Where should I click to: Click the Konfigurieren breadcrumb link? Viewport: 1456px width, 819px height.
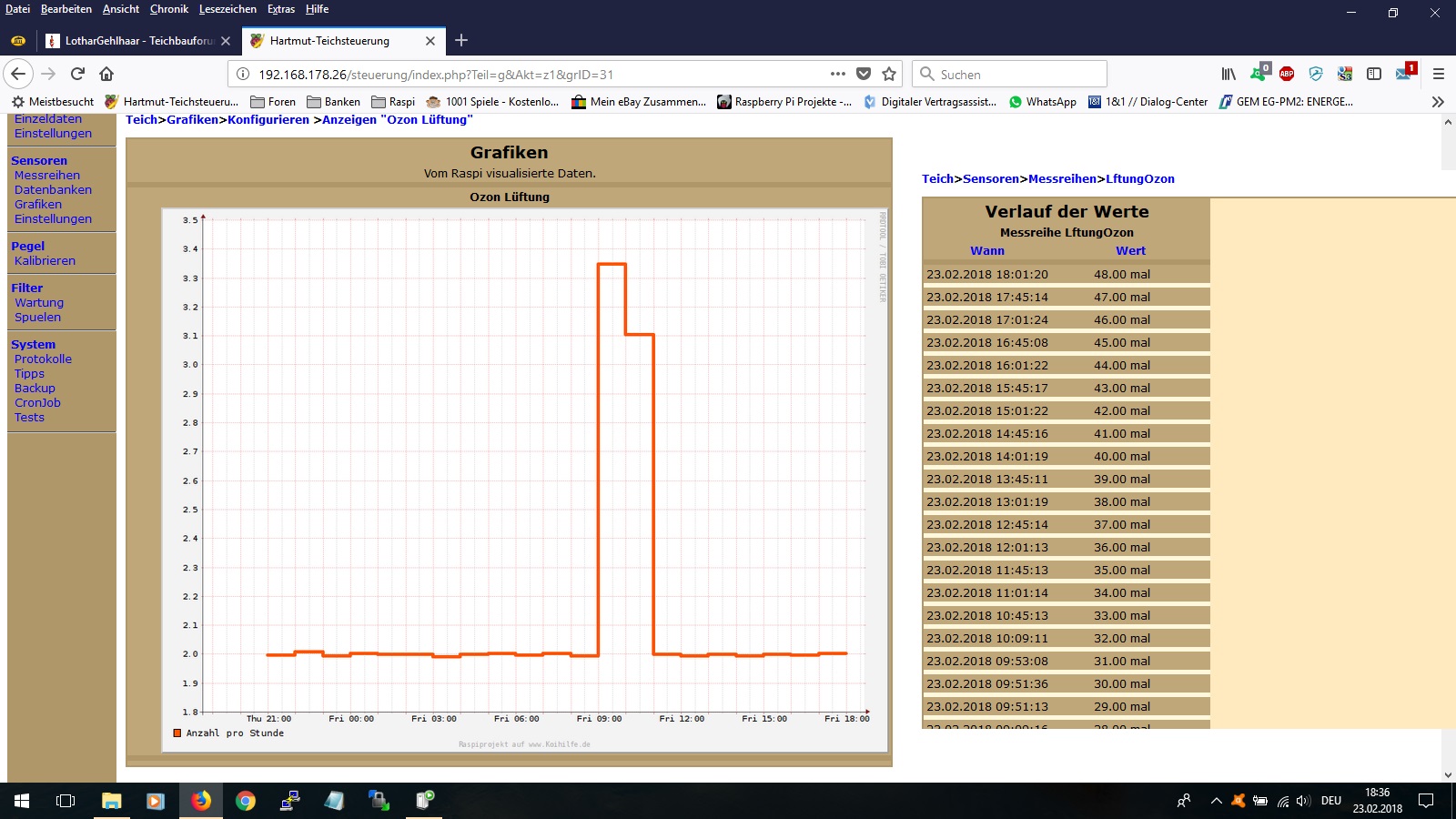268,120
